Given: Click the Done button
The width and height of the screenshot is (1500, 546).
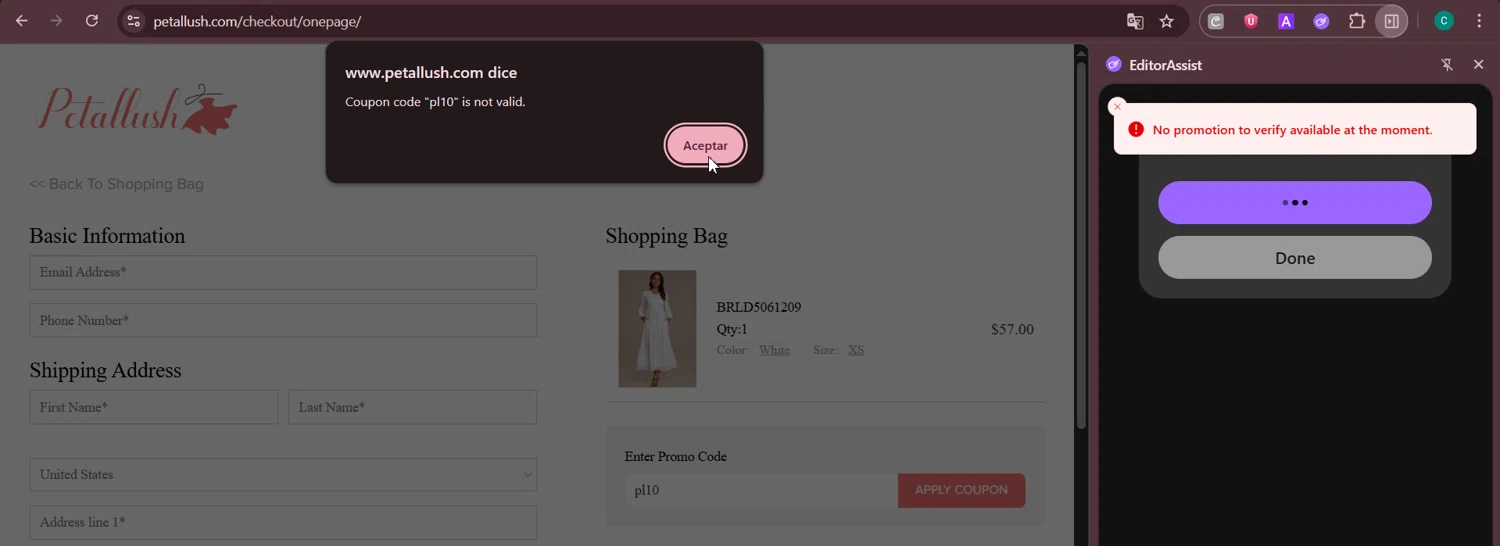Looking at the screenshot, I should pos(1295,258).
